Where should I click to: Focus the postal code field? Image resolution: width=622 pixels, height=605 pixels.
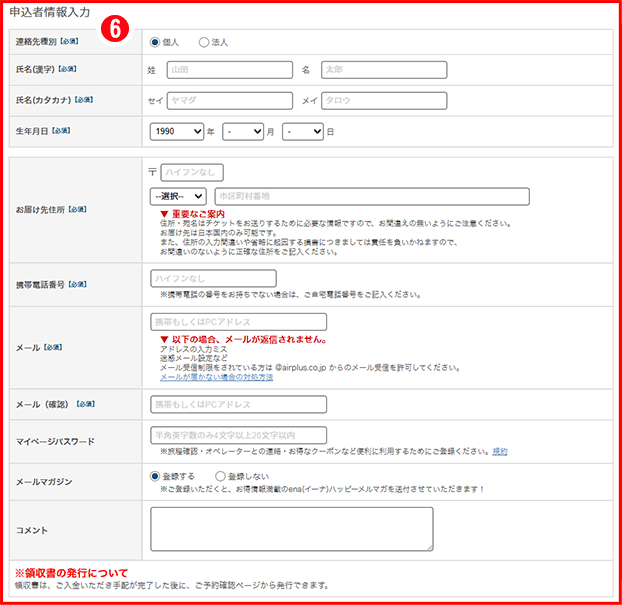click(192, 172)
